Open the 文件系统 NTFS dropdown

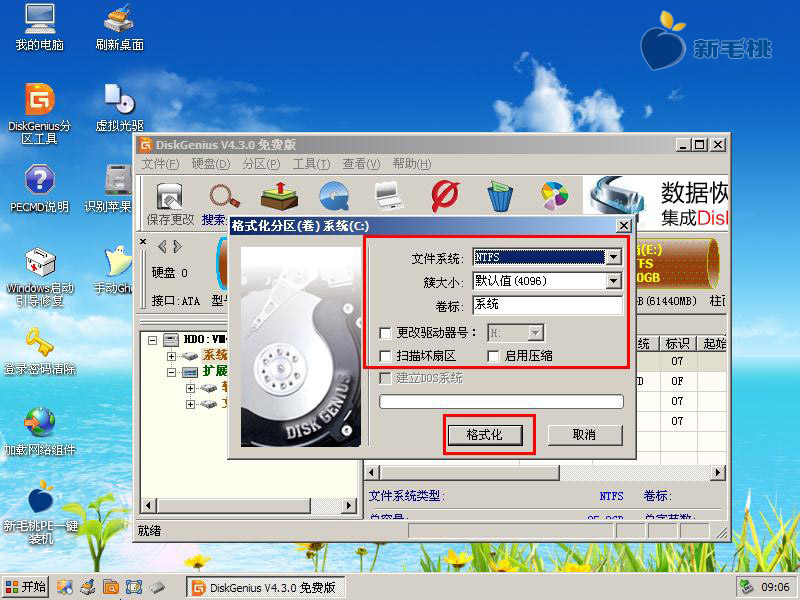click(614, 257)
